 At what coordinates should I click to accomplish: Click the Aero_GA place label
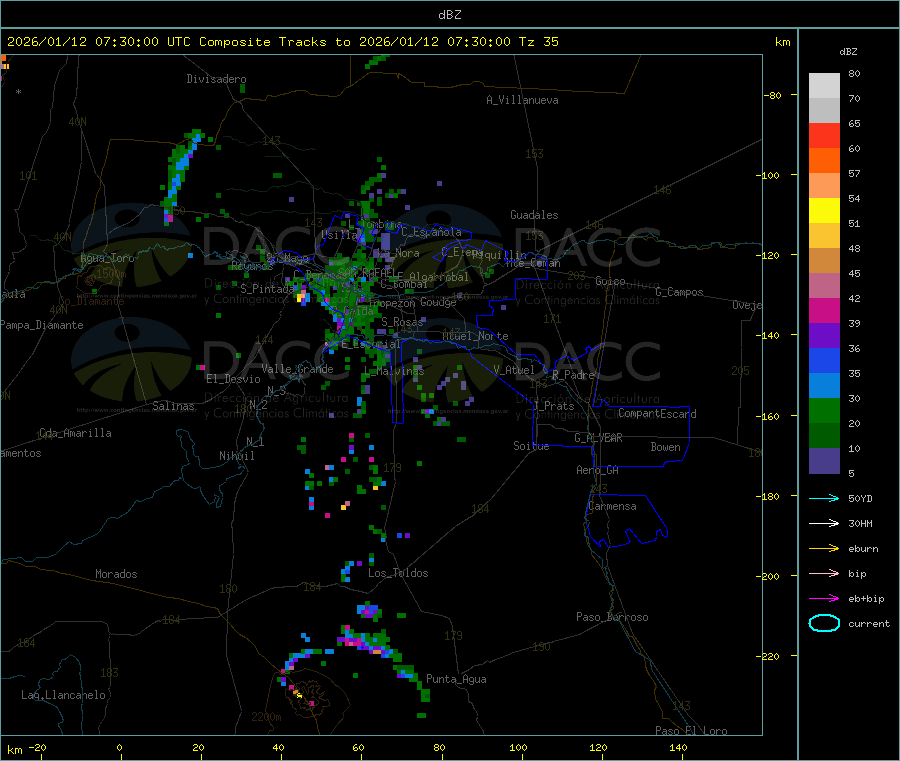coord(598,470)
